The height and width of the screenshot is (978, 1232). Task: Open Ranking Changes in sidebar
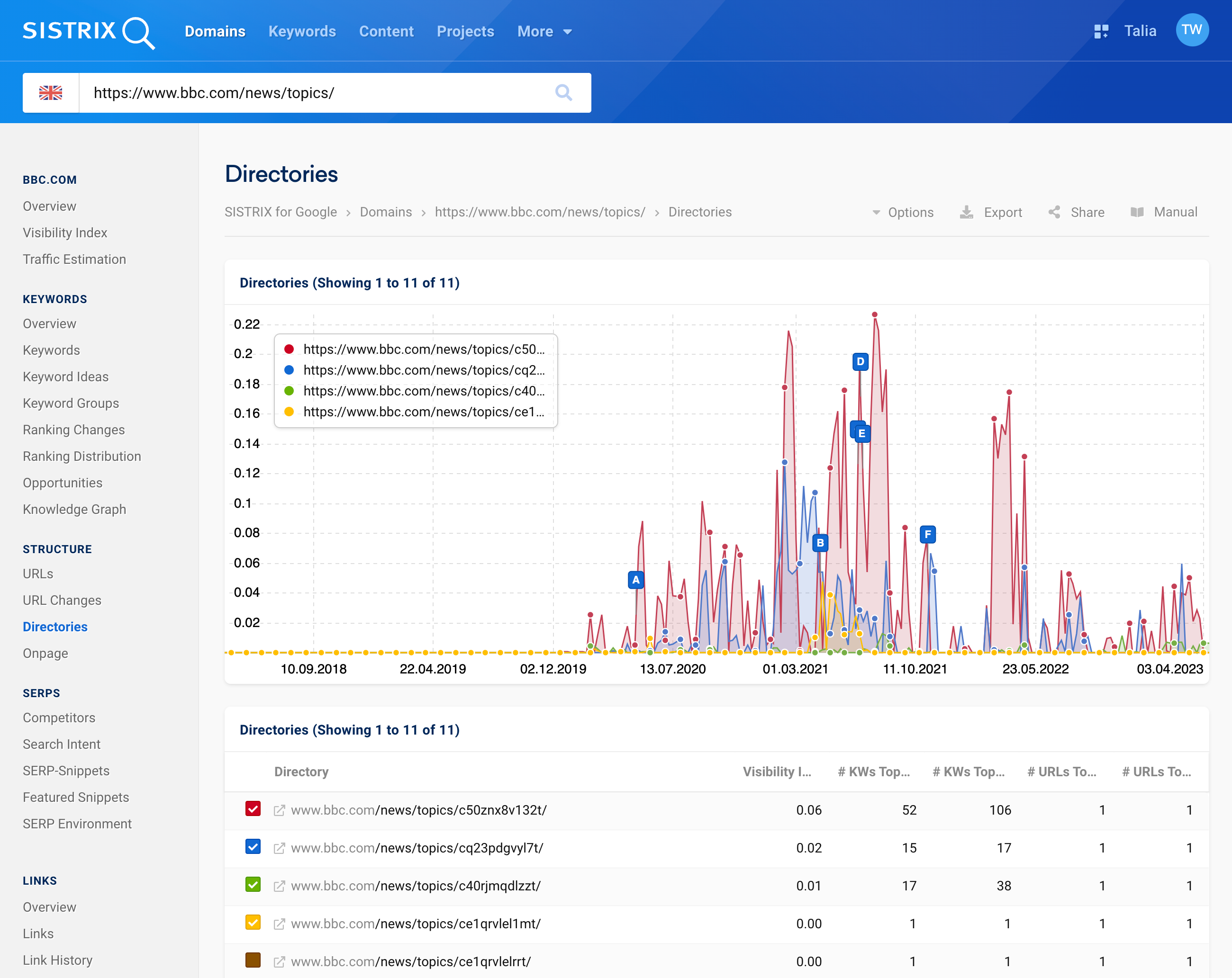74,430
